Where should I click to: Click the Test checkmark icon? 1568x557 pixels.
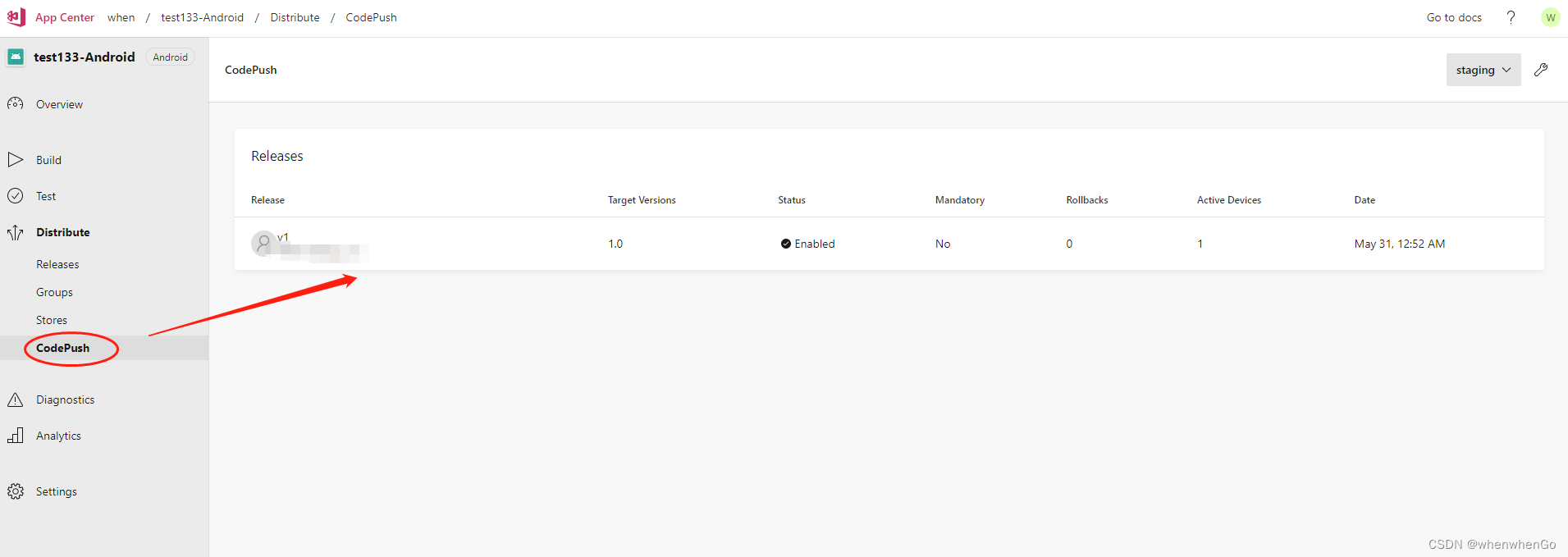pyautogui.click(x=16, y=196)
